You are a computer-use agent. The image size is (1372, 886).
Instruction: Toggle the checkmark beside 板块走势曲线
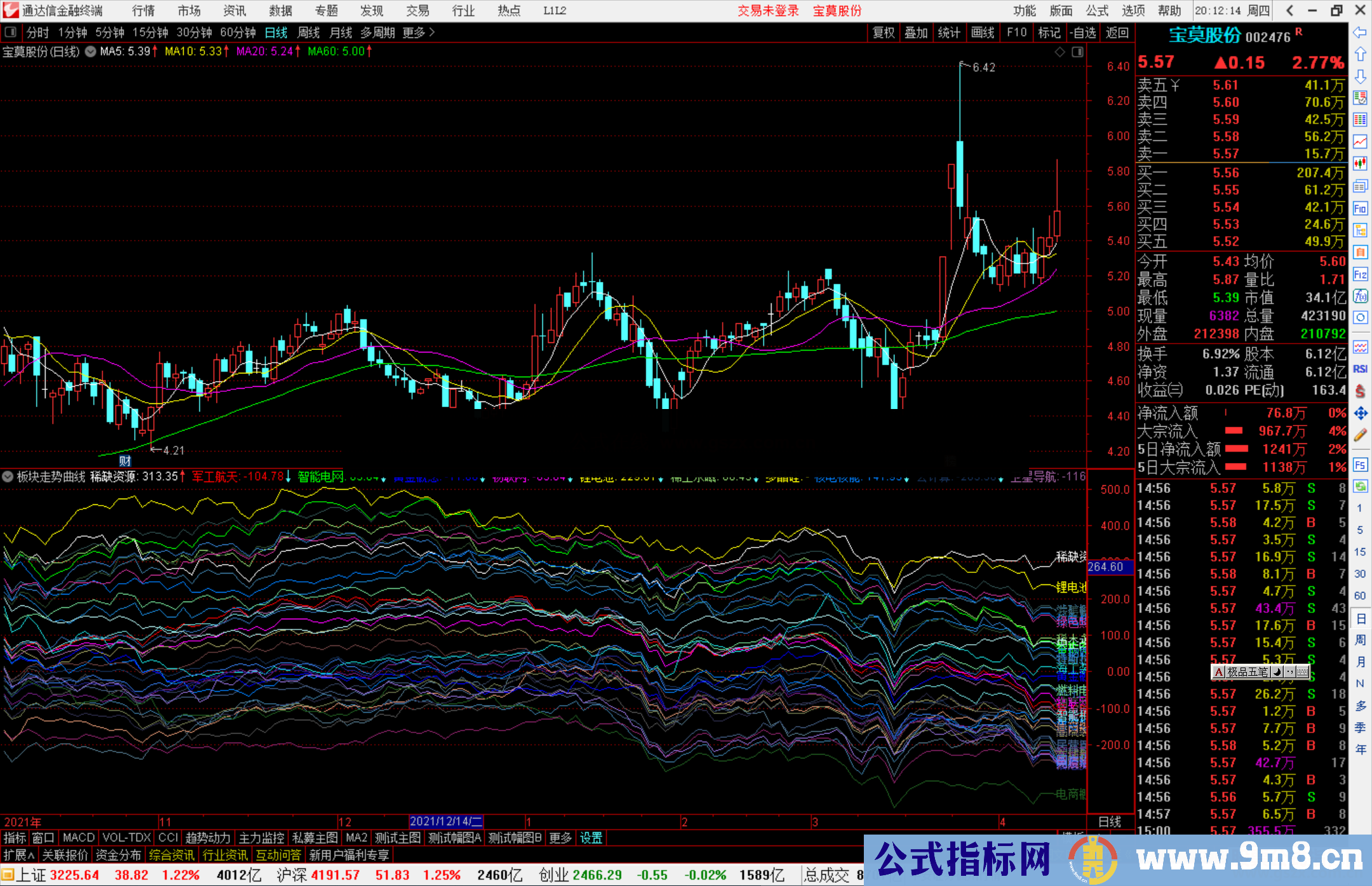coord(8,476)
